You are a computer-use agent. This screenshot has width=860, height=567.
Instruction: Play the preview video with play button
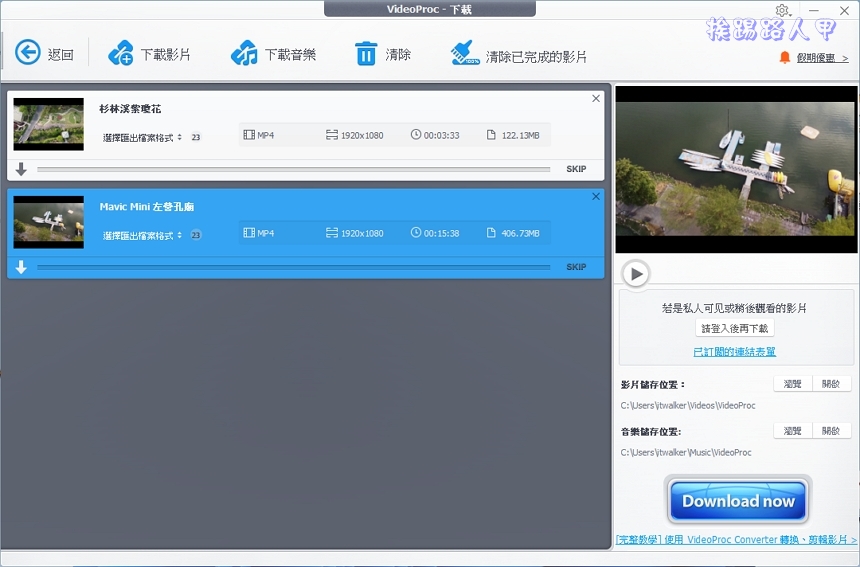point(636,273)
